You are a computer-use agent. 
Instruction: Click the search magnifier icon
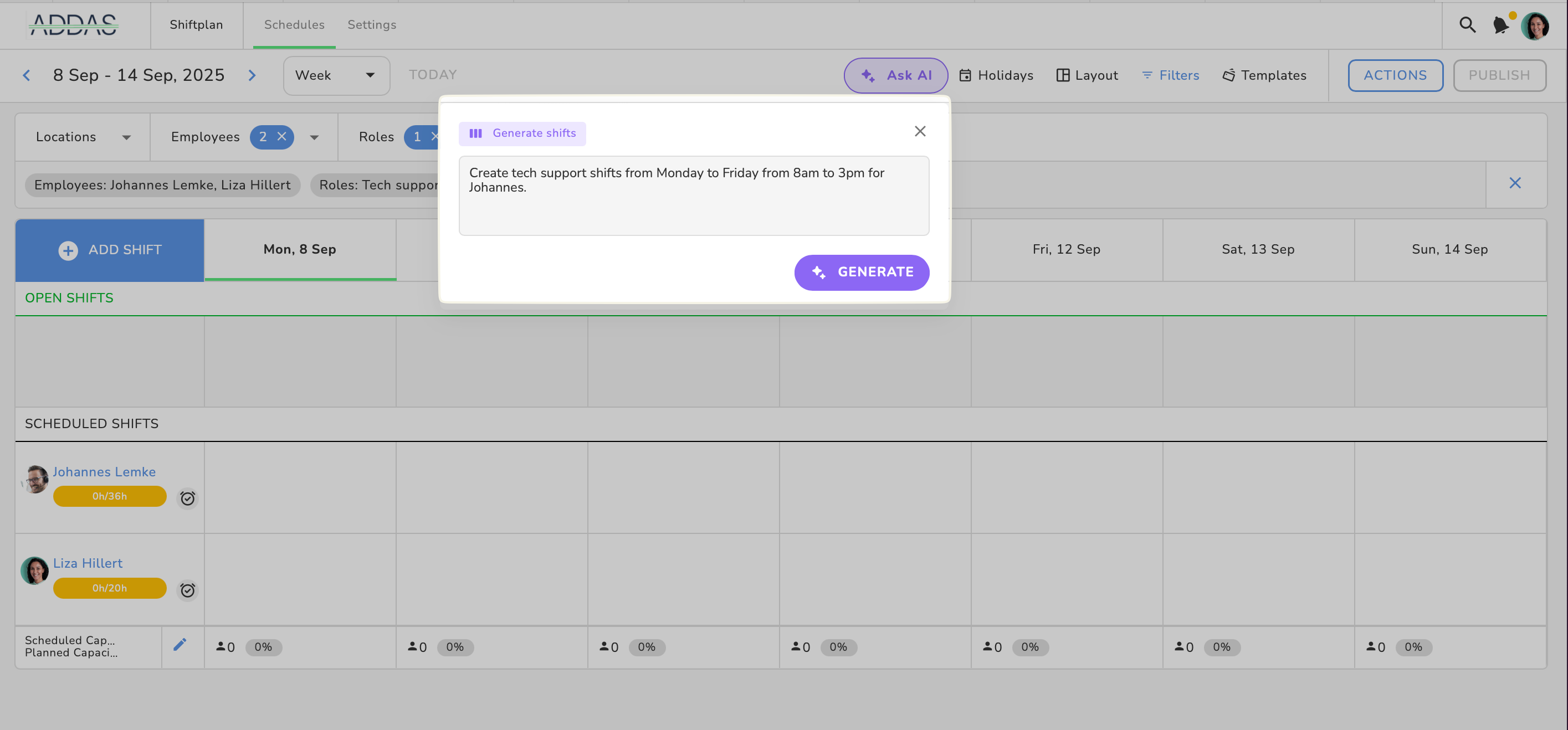pyautogui.click(x=1467, y=25)
